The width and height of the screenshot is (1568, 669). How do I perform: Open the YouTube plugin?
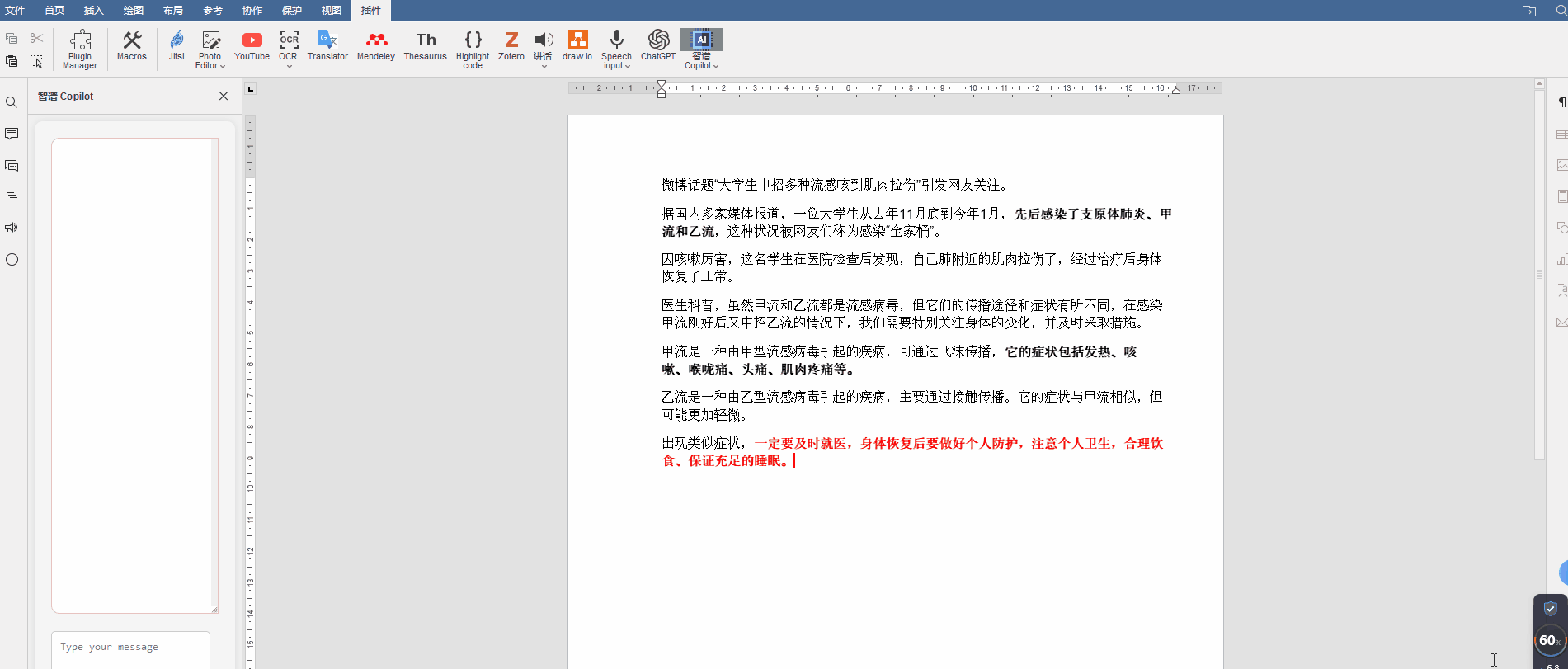[x=252, y=45]
